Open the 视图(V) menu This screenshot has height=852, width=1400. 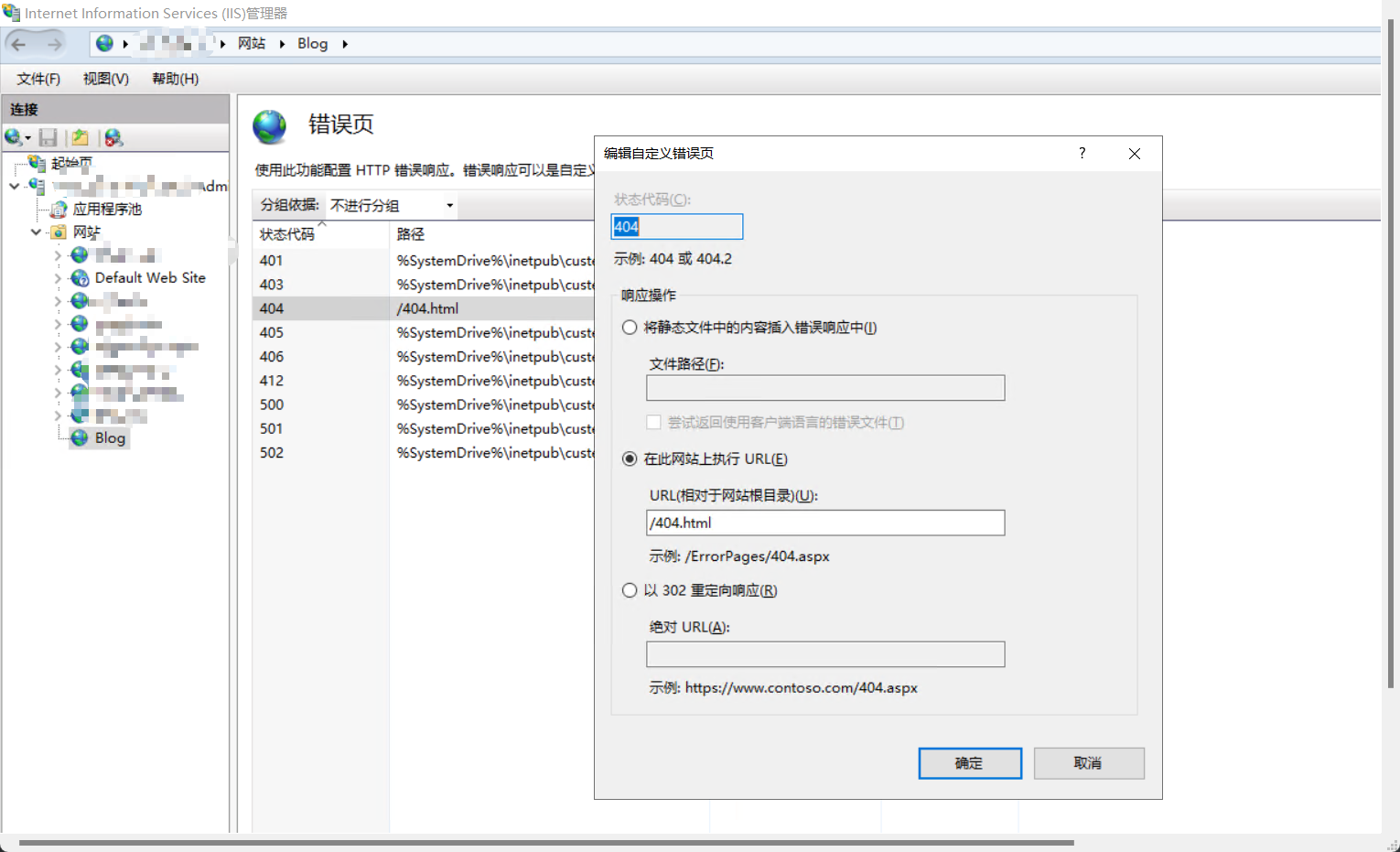tap(106, 79)
